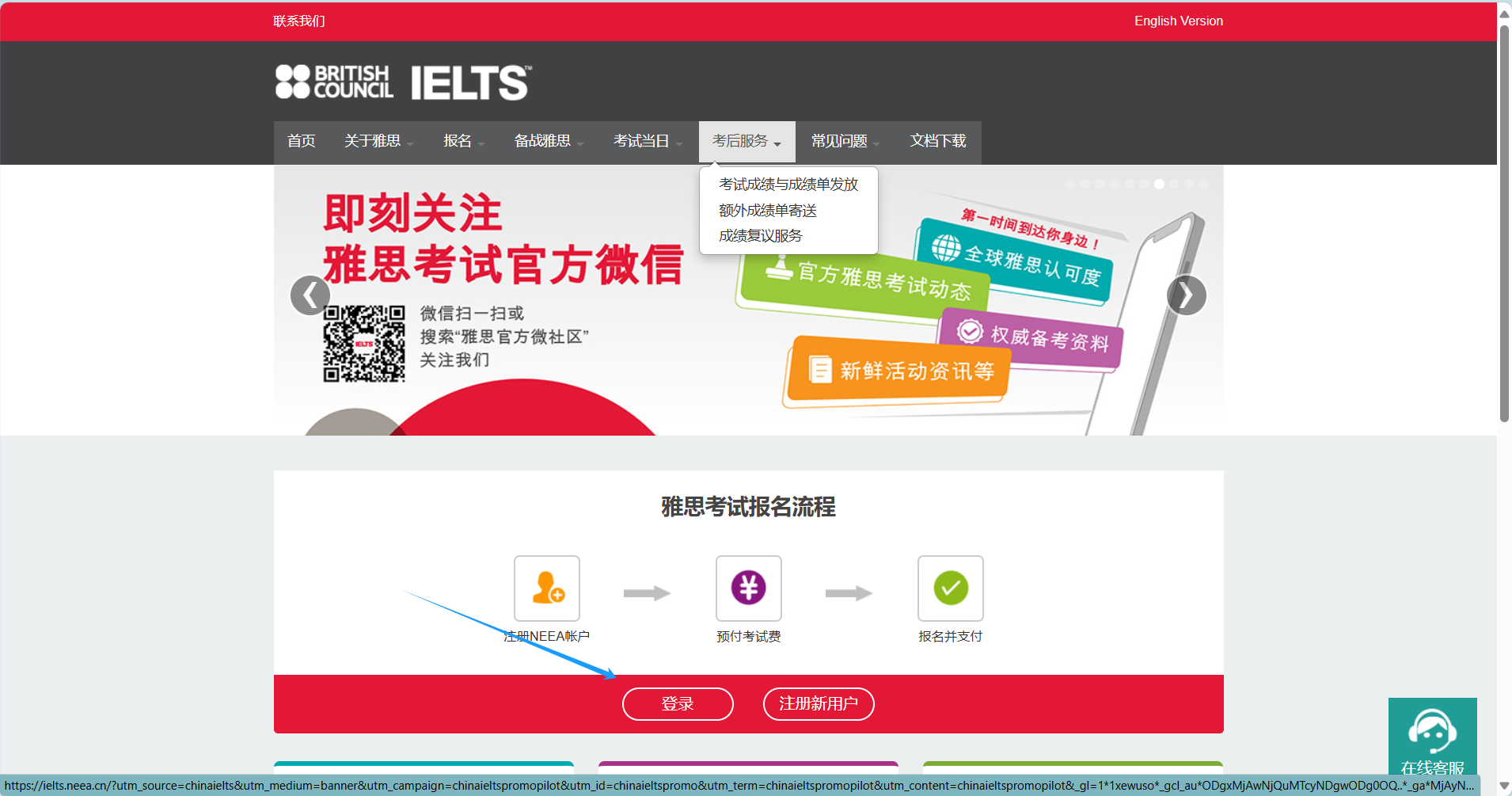Select the first carousel indicator dot
The height and width of the screenshot is (796, 1512).
point(1070,184)
